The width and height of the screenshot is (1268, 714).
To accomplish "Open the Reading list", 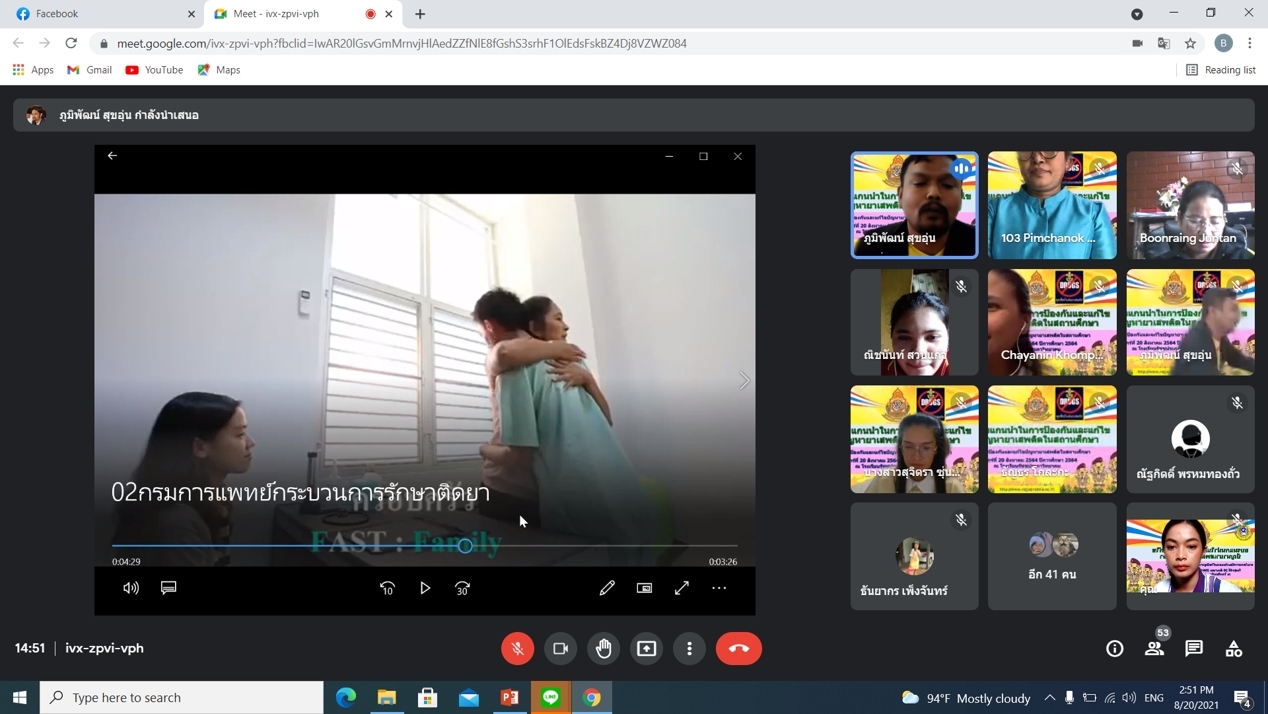I will (1220, 70).
